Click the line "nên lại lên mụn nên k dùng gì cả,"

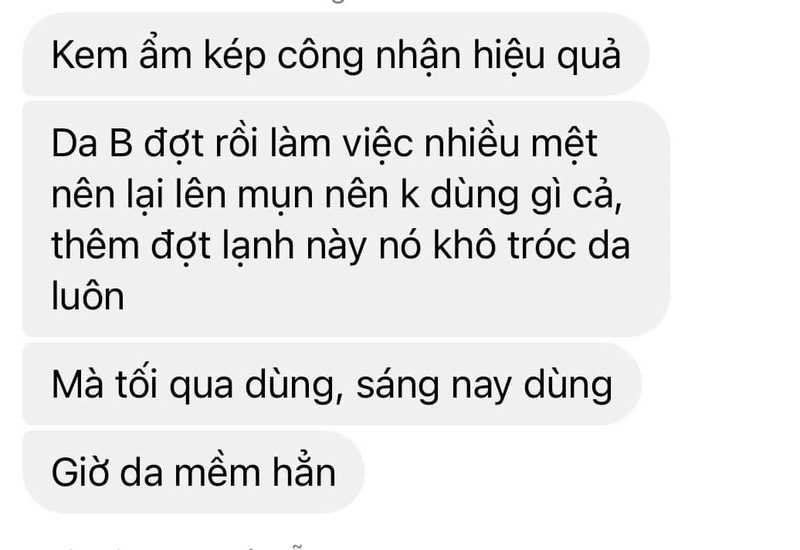pyautogui.click(x=337, y=195)
